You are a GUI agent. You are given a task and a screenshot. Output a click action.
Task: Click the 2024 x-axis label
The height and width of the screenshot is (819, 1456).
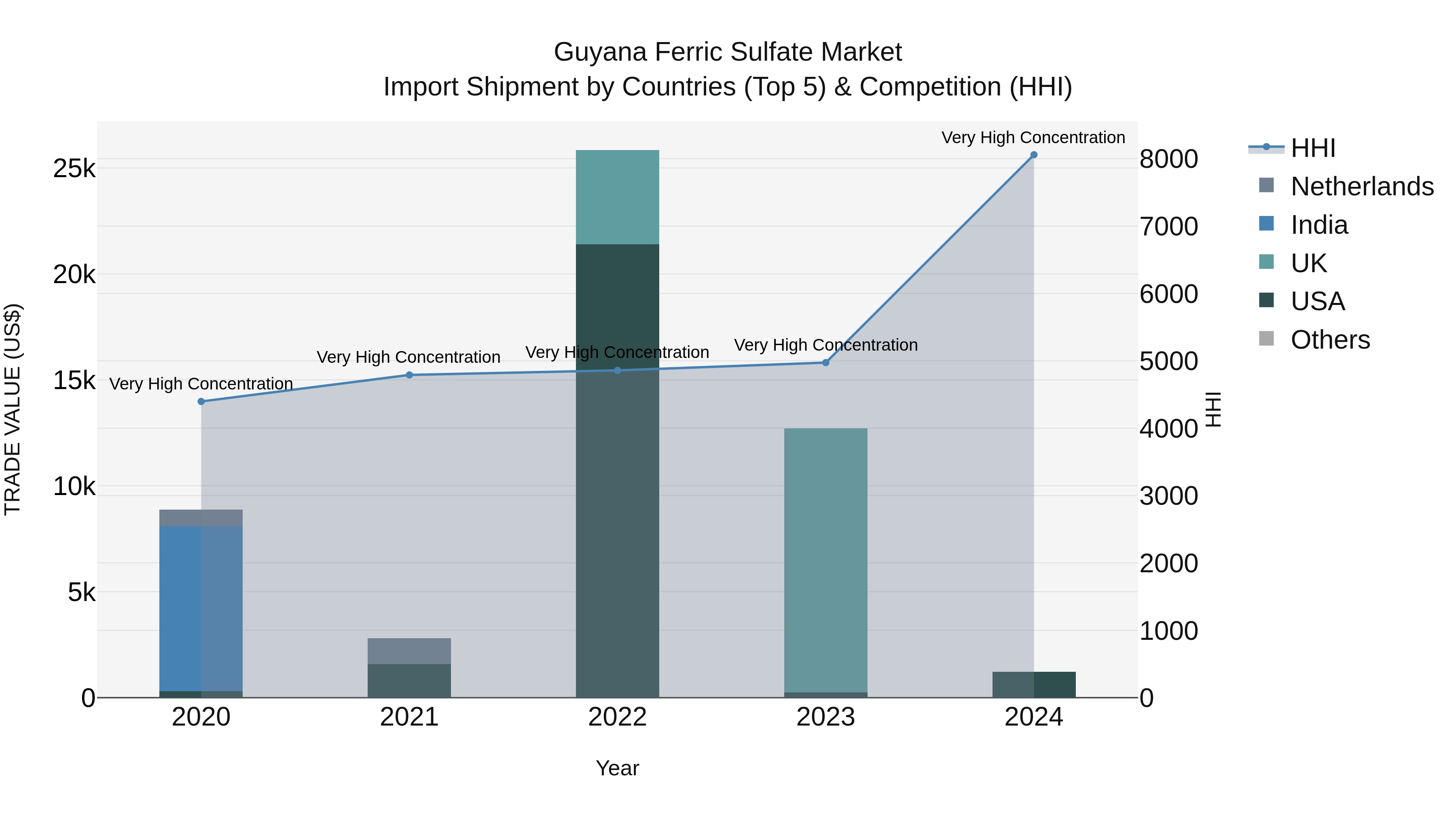(1034, 717)
